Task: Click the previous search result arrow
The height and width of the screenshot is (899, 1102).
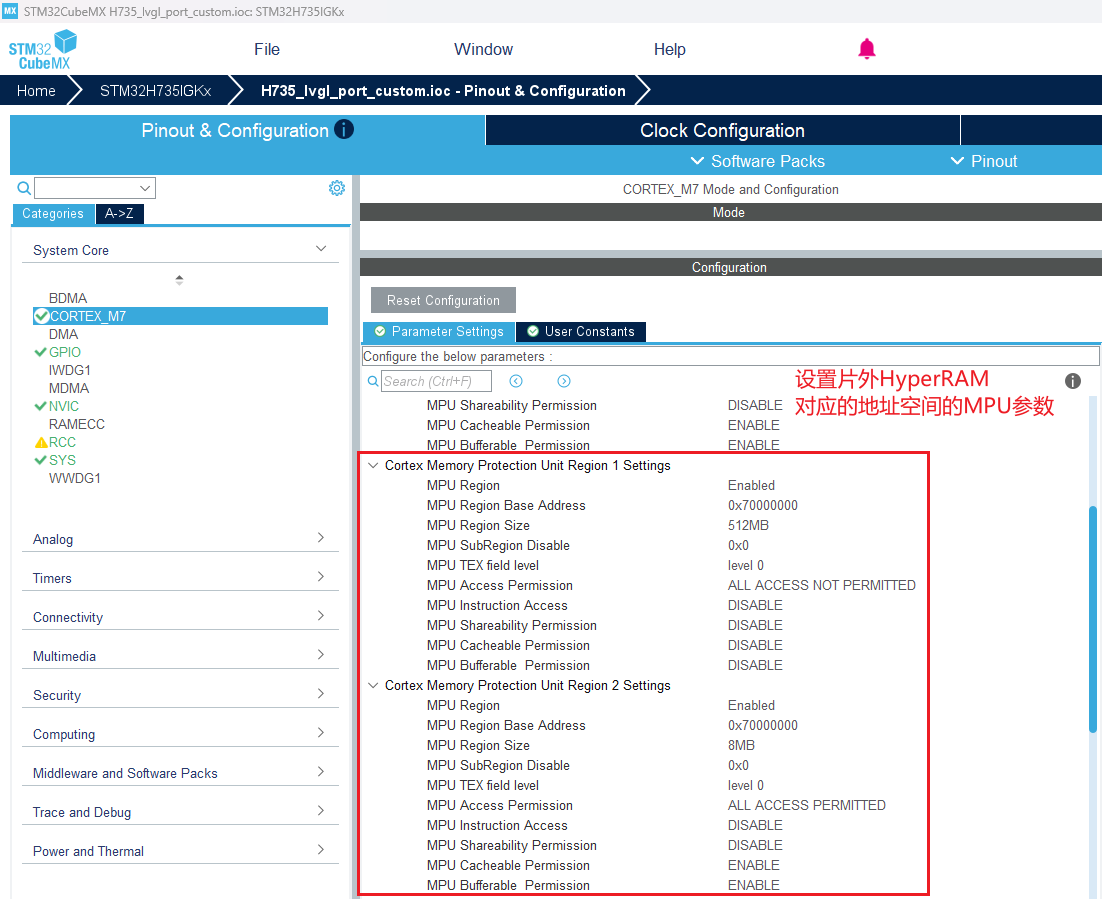Action: (x=516, y=381)
